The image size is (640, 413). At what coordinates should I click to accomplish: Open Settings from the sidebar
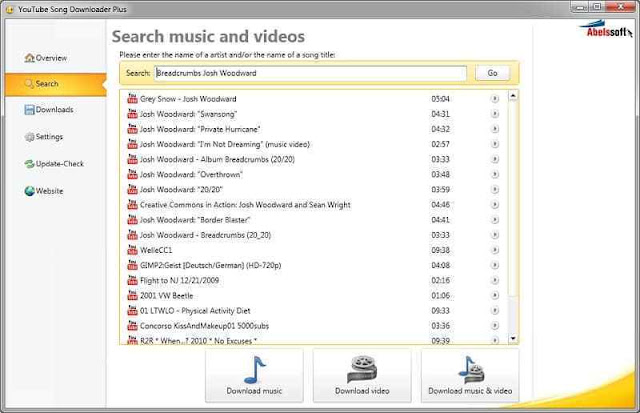(44, 137)
